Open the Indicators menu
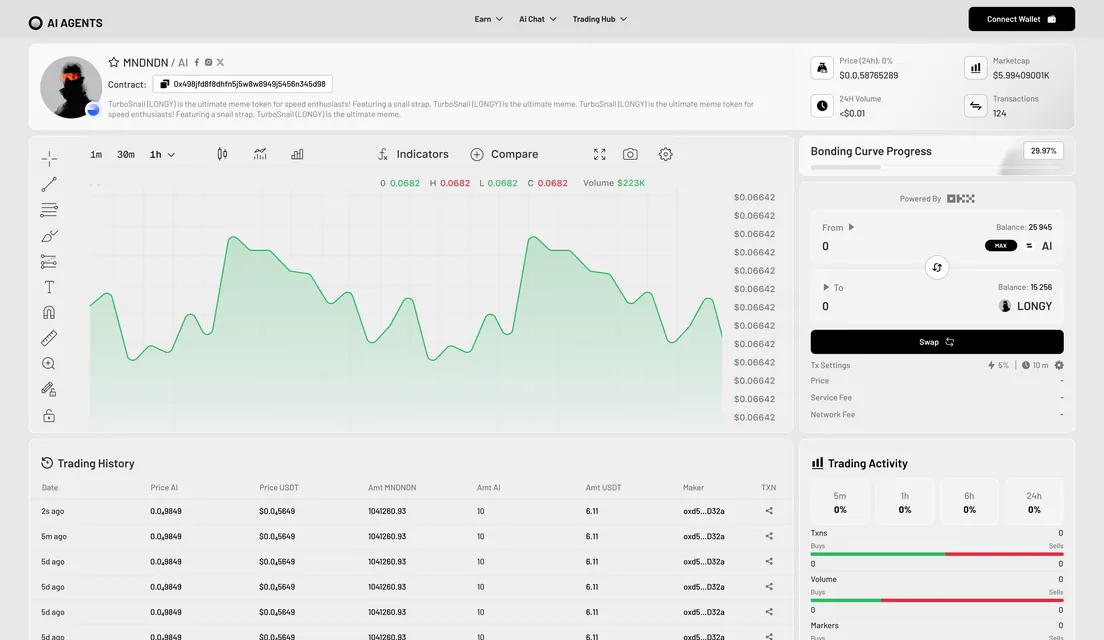 (x=413, y=154)
